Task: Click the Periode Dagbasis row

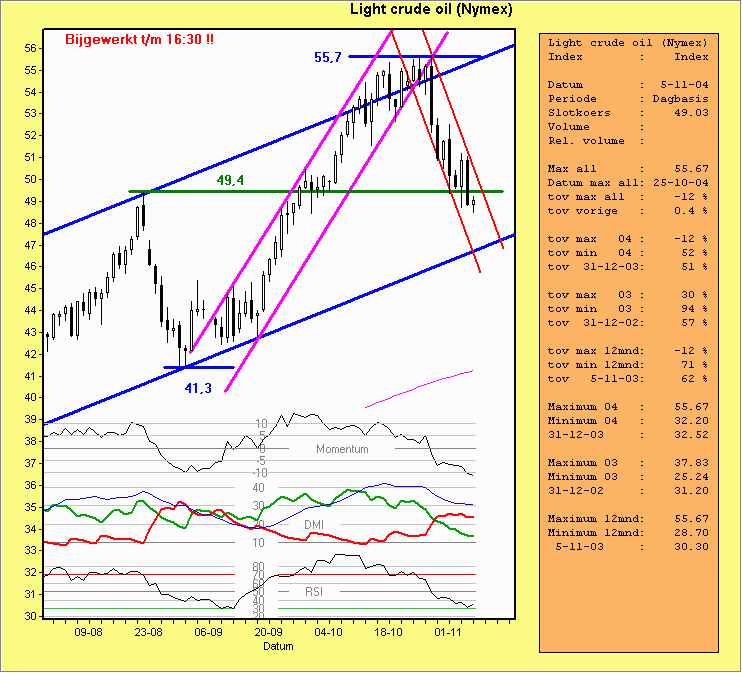Action: pyautogui.click(x=628, y=99)
